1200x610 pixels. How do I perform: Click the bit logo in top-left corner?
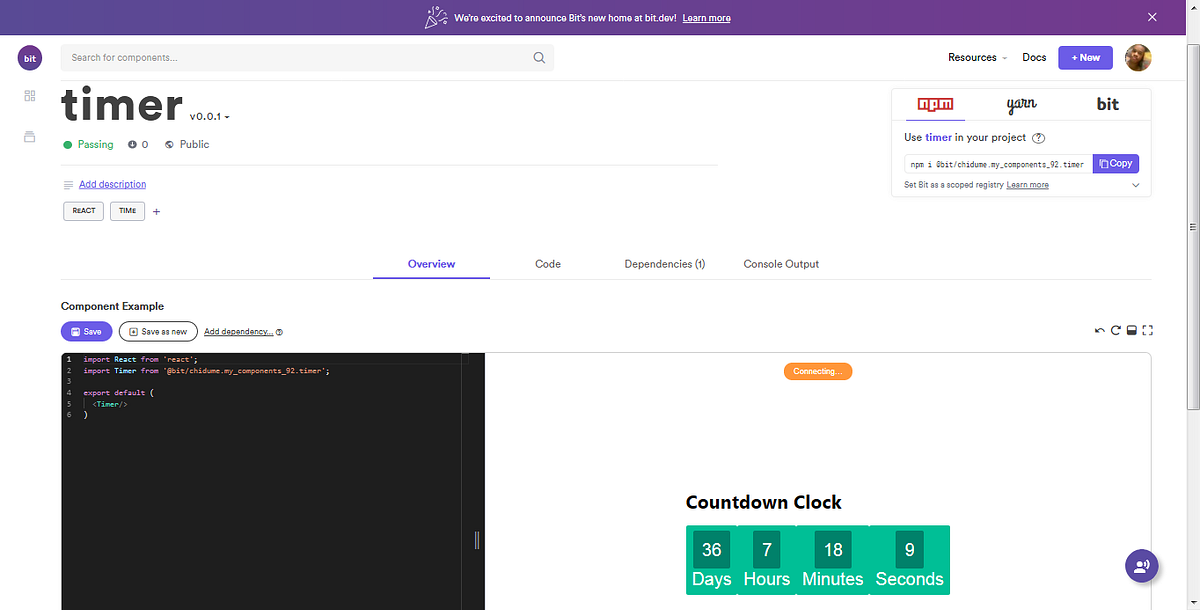[29, 57]
